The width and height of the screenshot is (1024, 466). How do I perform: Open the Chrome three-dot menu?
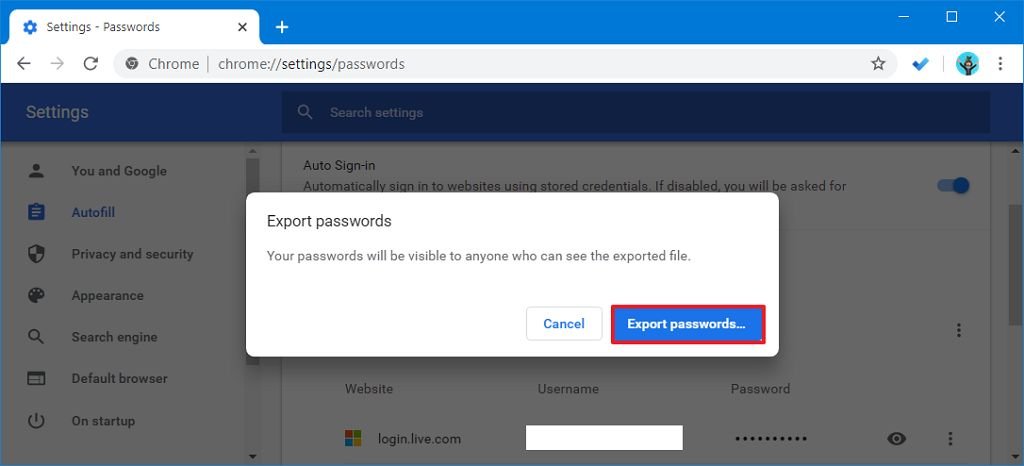tap(1000, 64)
